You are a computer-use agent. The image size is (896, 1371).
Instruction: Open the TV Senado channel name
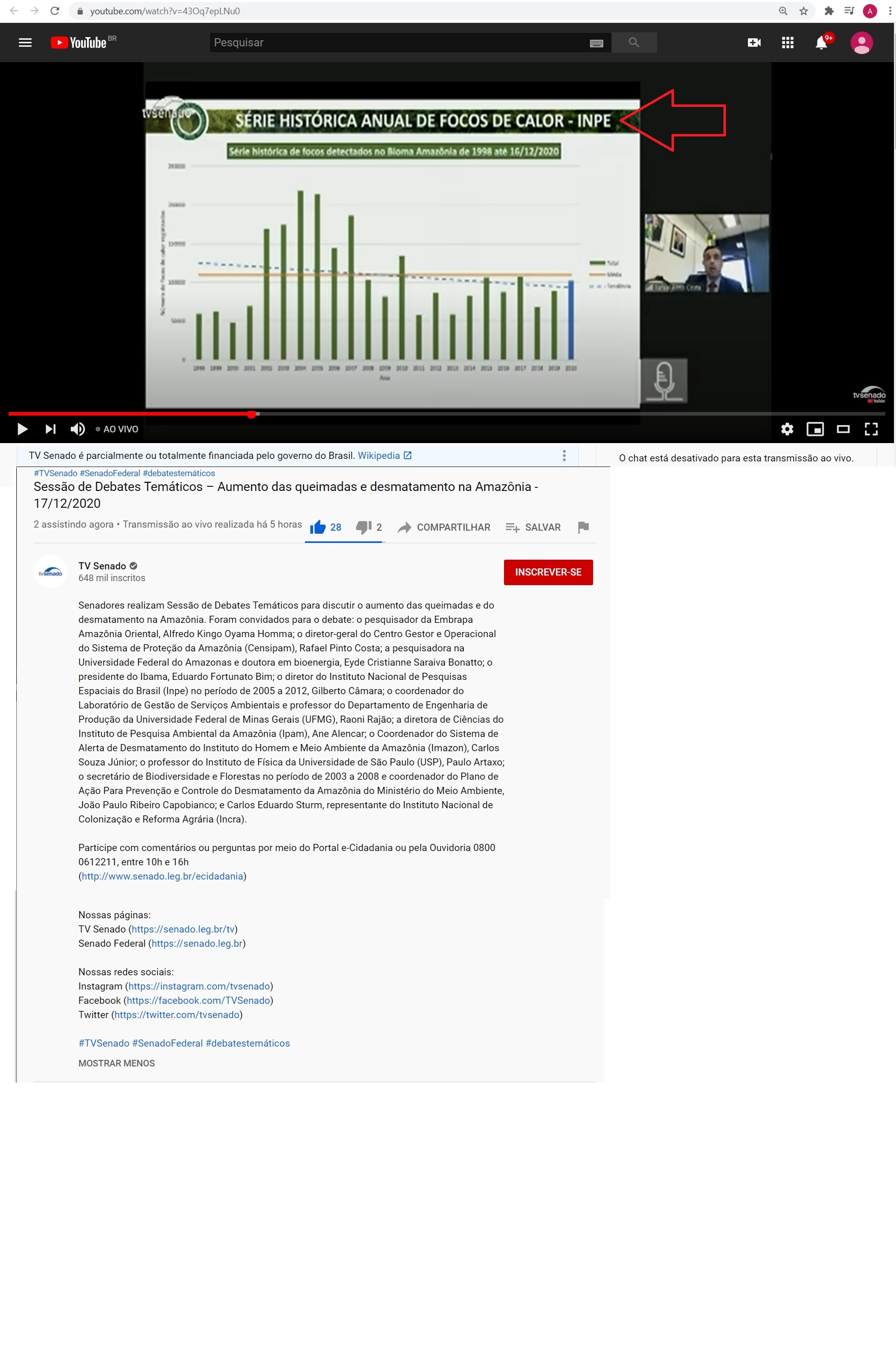click(102, 566)
